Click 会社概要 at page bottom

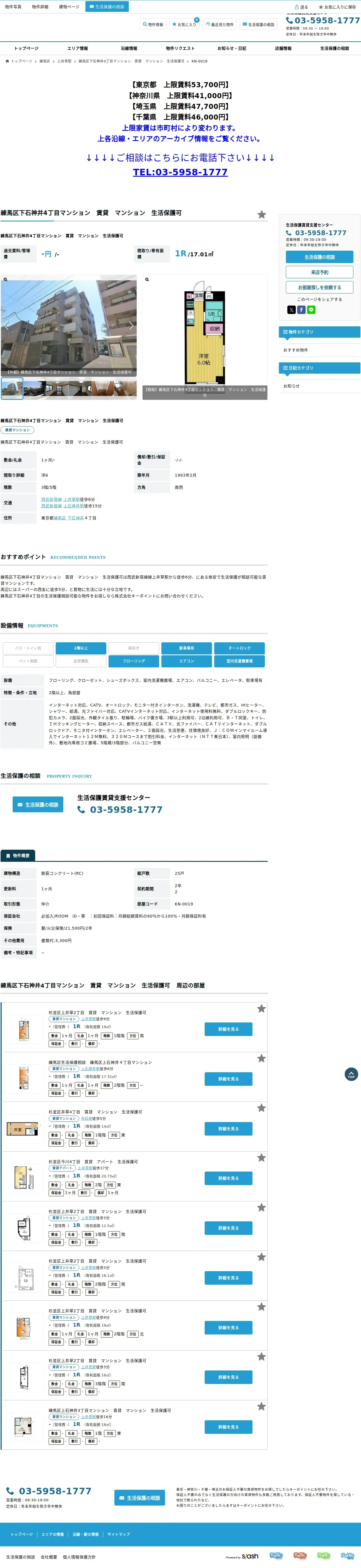tap(49, 1557)
